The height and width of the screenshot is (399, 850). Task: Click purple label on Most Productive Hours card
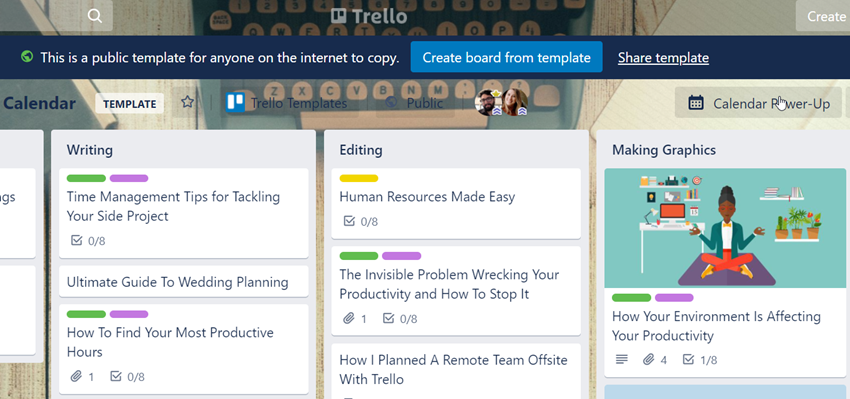129,314
